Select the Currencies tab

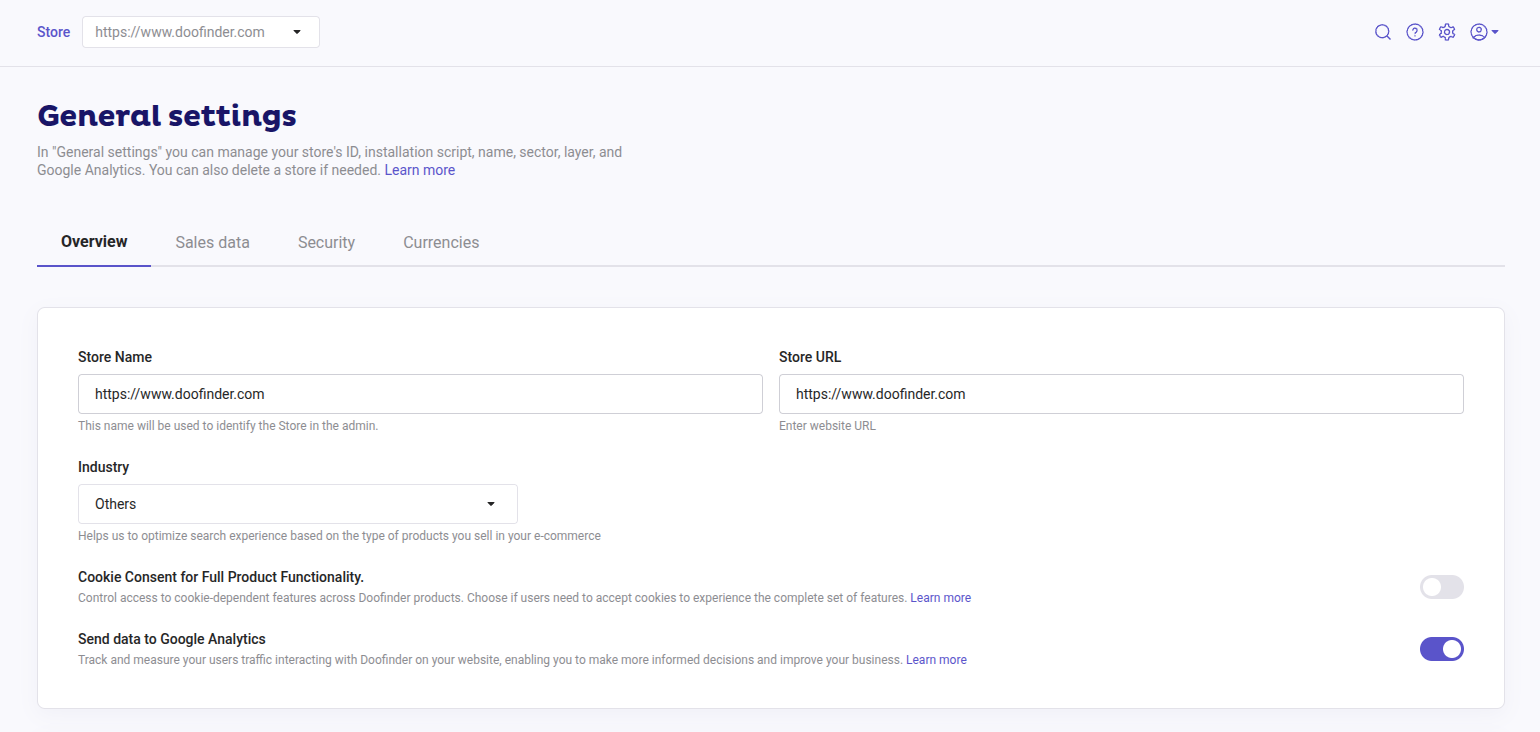tap(441, 242)
